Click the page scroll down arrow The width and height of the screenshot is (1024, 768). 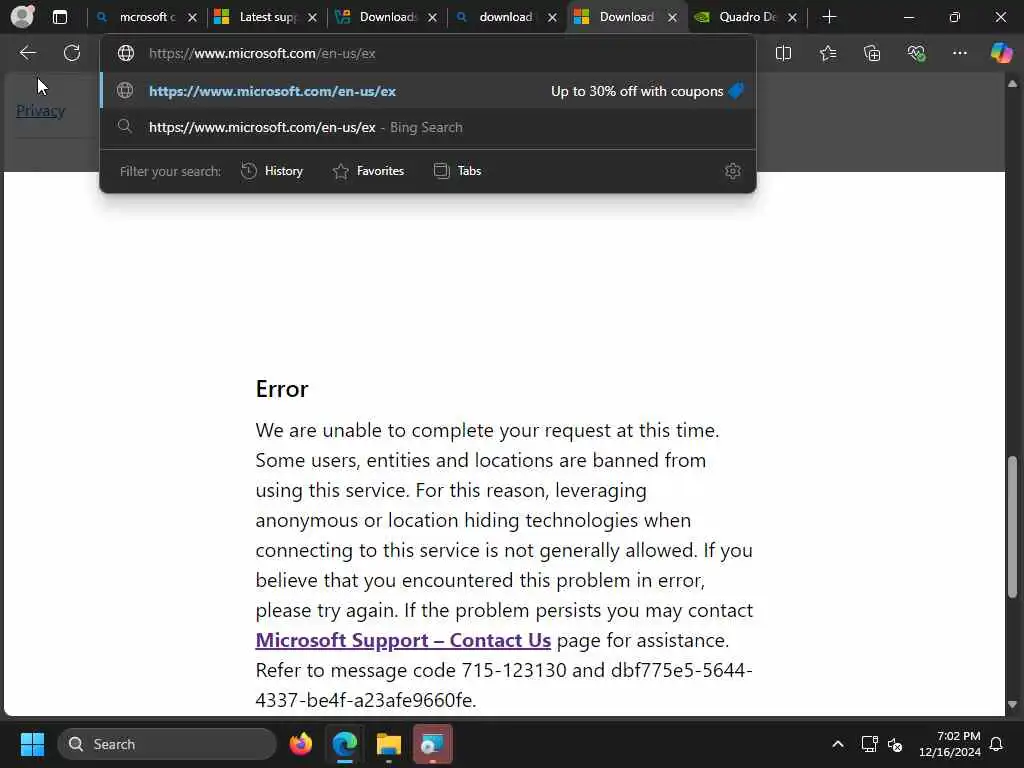[x=1013, y=705]
